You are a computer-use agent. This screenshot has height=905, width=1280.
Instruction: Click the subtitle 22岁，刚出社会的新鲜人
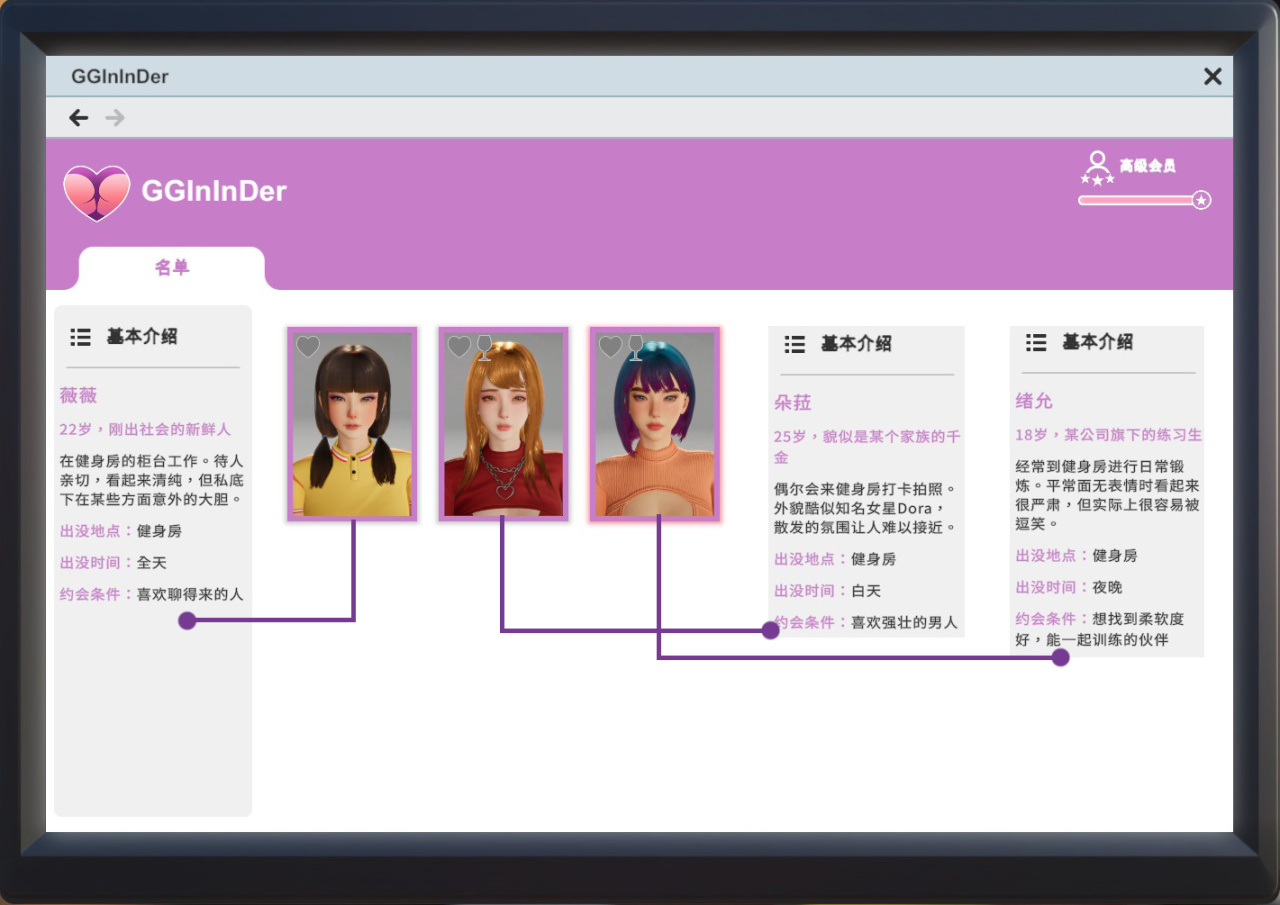click(145, 429)
